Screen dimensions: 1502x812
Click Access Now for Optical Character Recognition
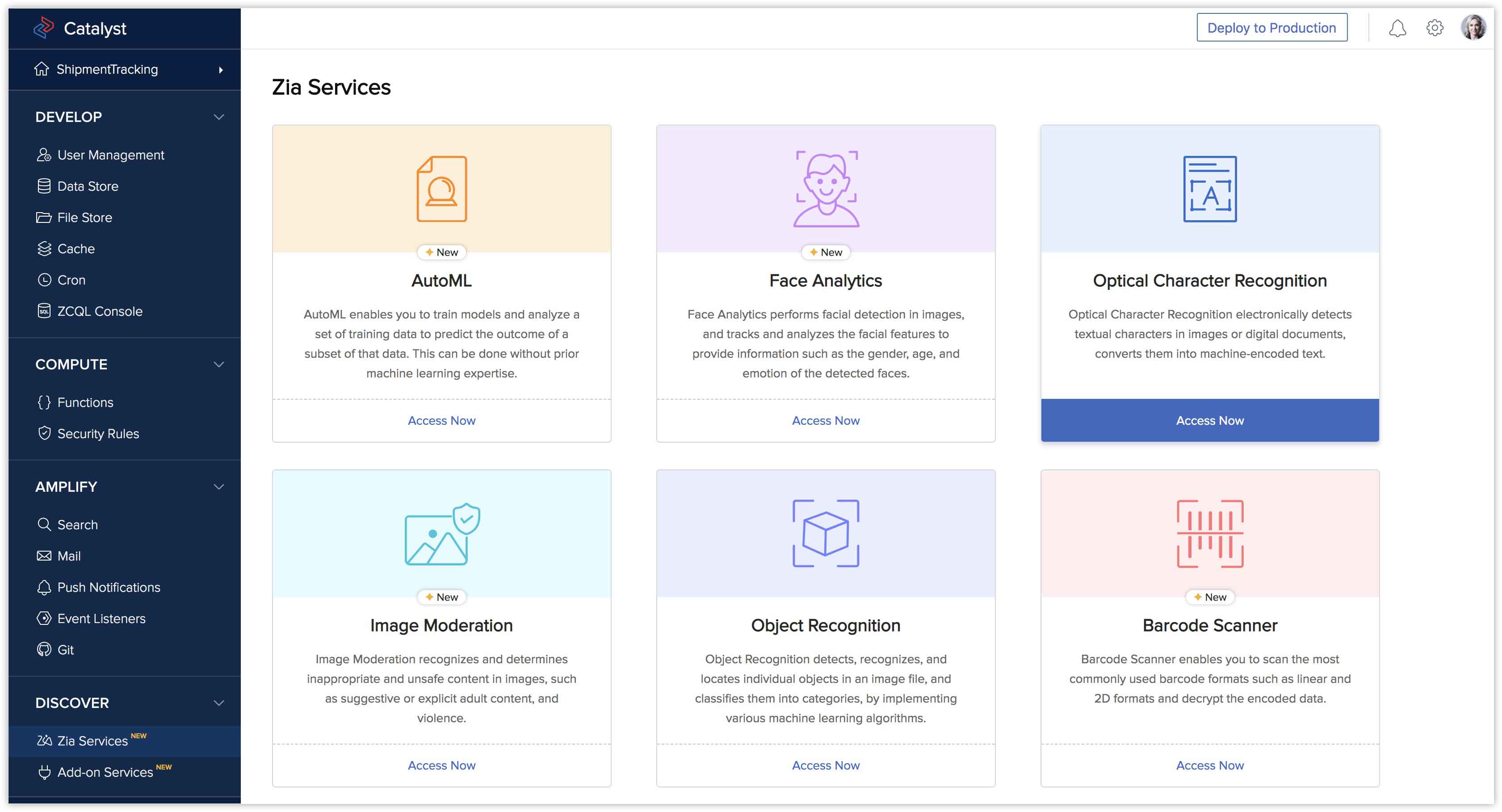coord(1210,420)
